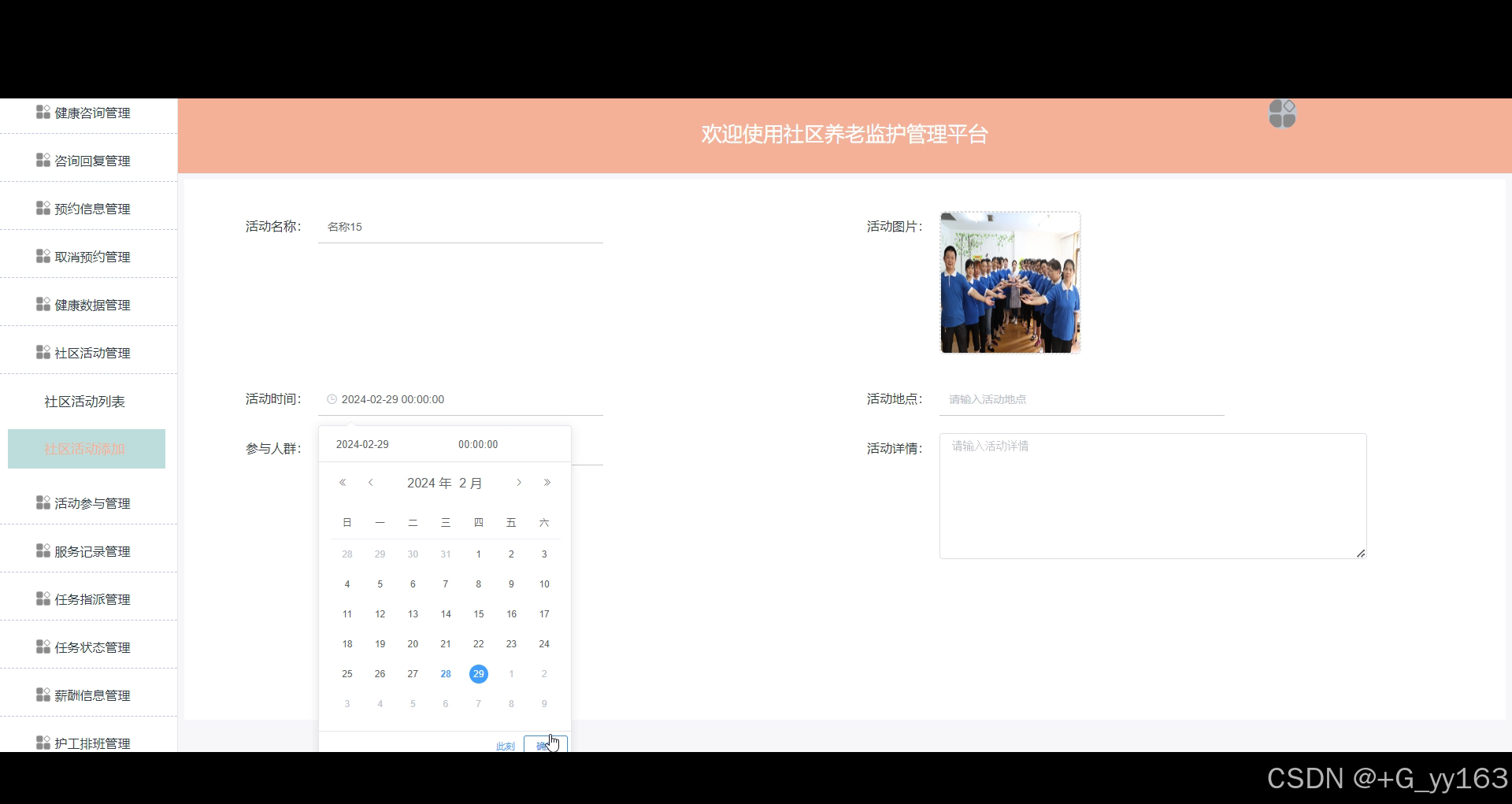Click the icon beside 任务状态管理
Screen dimensions: 1512x804
tap(43, 647)
